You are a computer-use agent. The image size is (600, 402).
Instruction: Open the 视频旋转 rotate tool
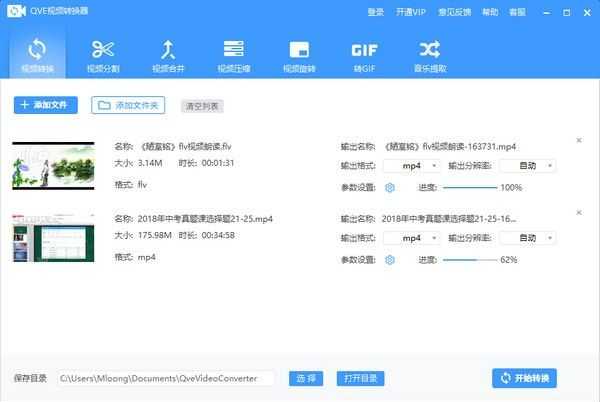(299, 55)
